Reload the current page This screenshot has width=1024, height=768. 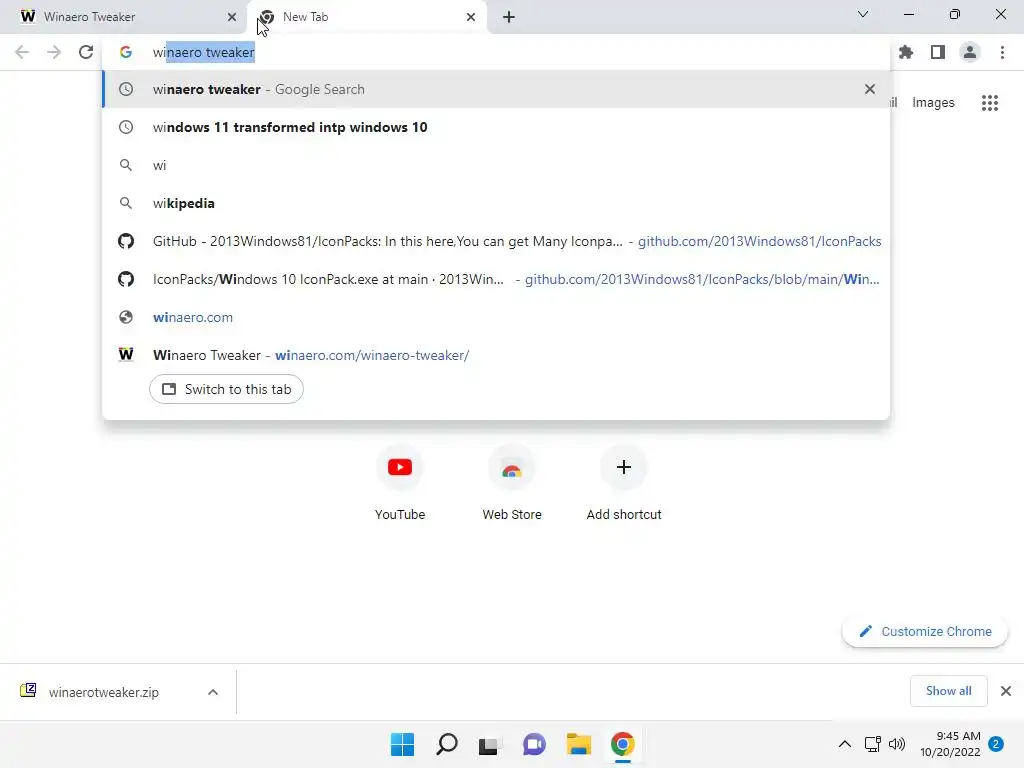click(86, 52)
